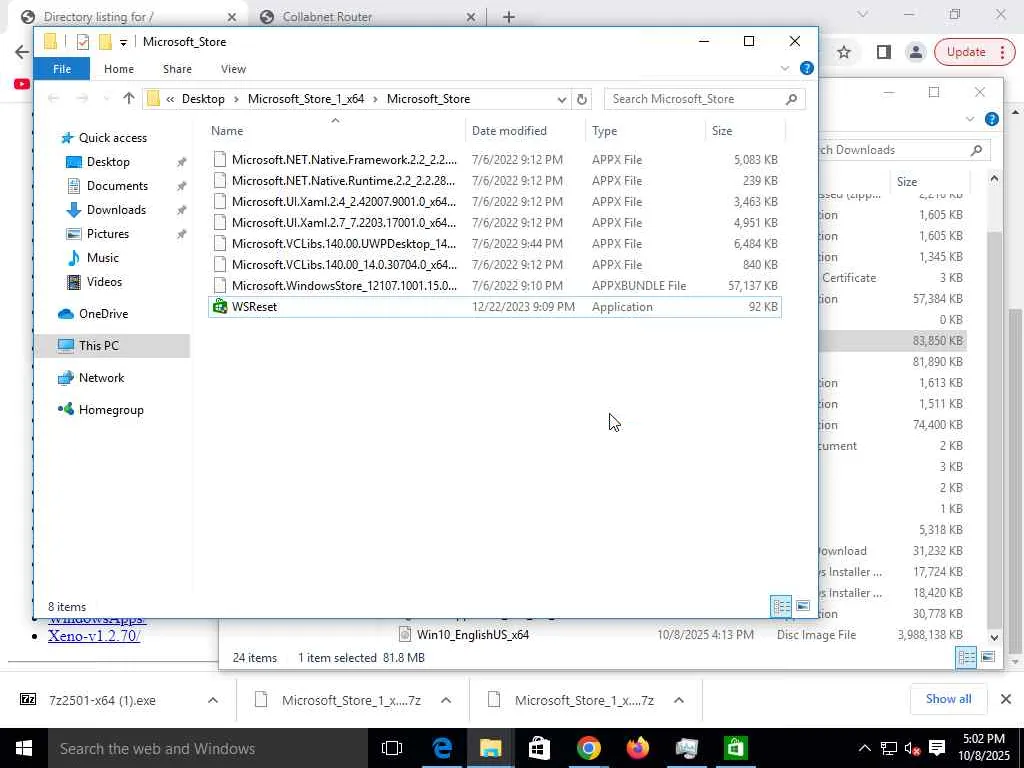Open options for 7z2501-x64 (1).exe download
This screenshot has height=768, width=1024.
point(213,700)
